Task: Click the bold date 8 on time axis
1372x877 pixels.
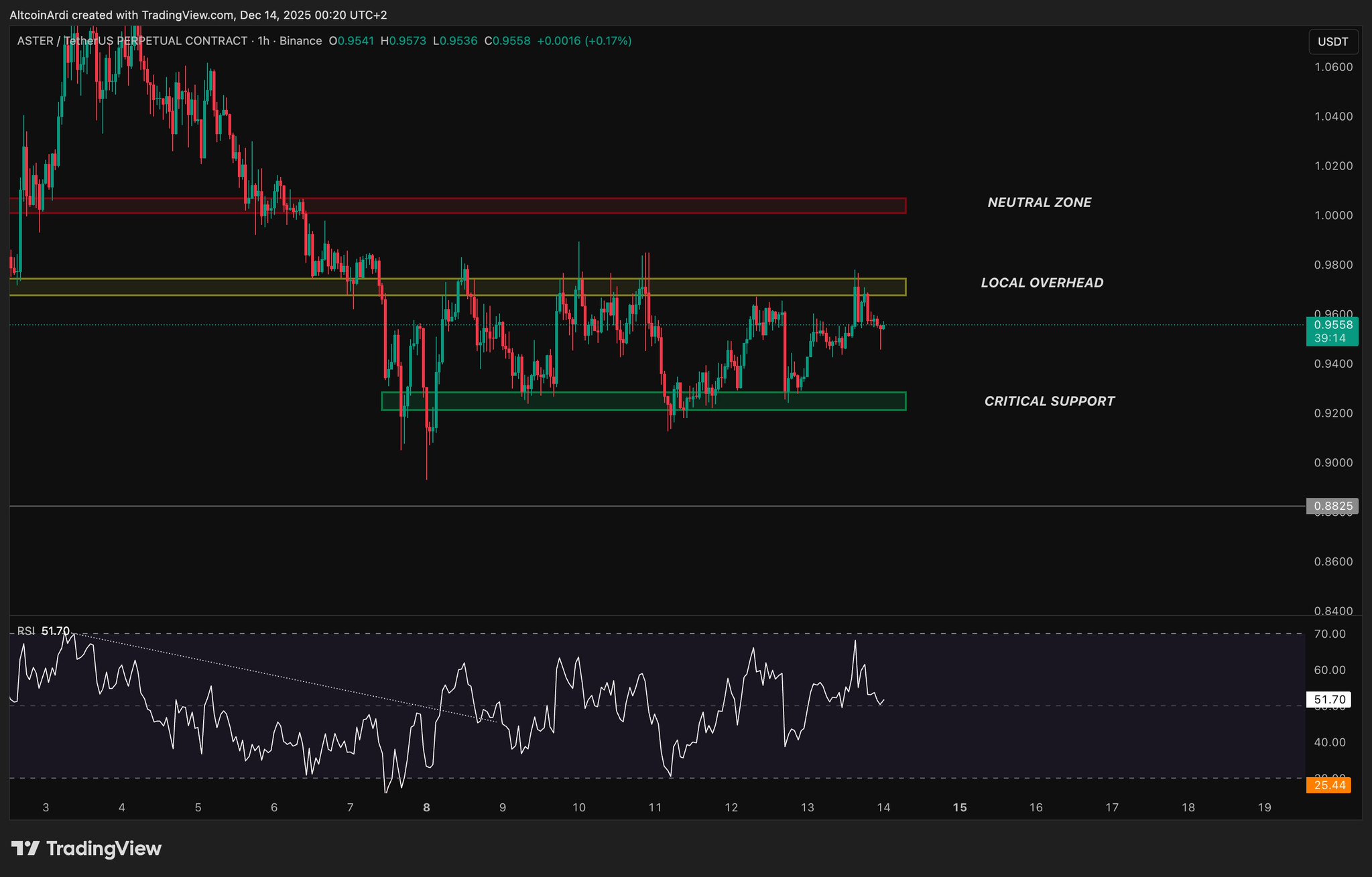Action: (x=426, y=807)
